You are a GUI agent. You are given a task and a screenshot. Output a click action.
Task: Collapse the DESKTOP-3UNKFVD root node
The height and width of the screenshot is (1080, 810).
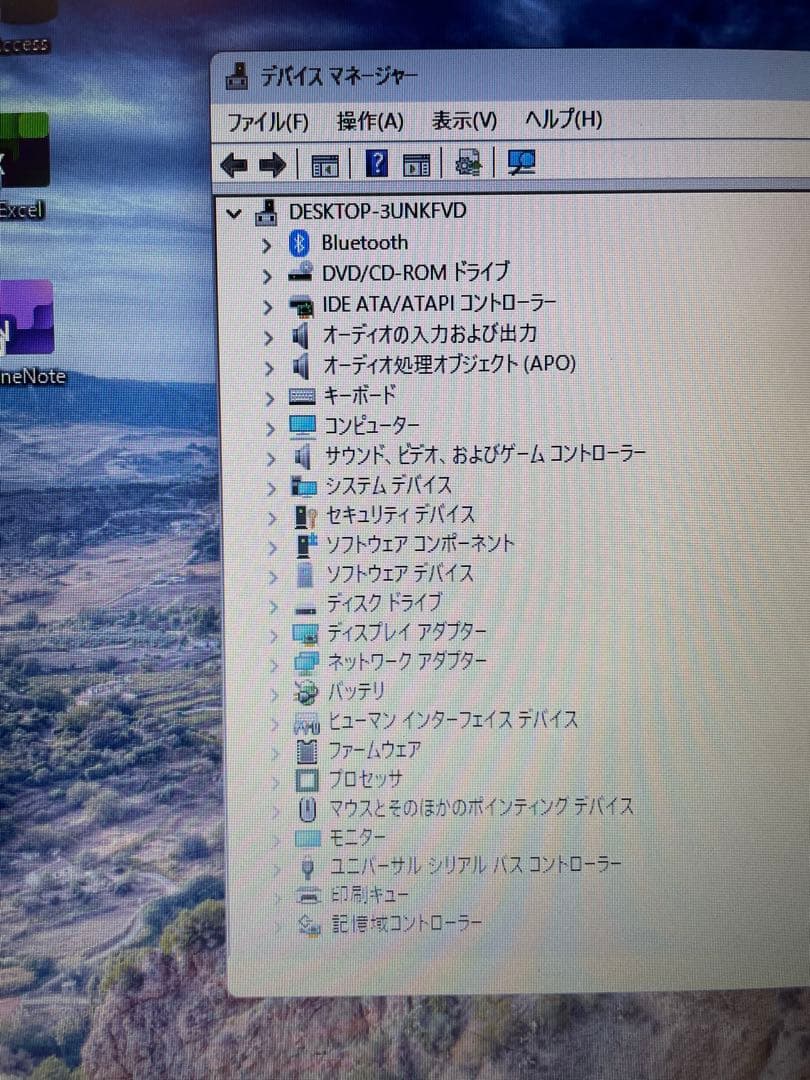coord(233,212)
